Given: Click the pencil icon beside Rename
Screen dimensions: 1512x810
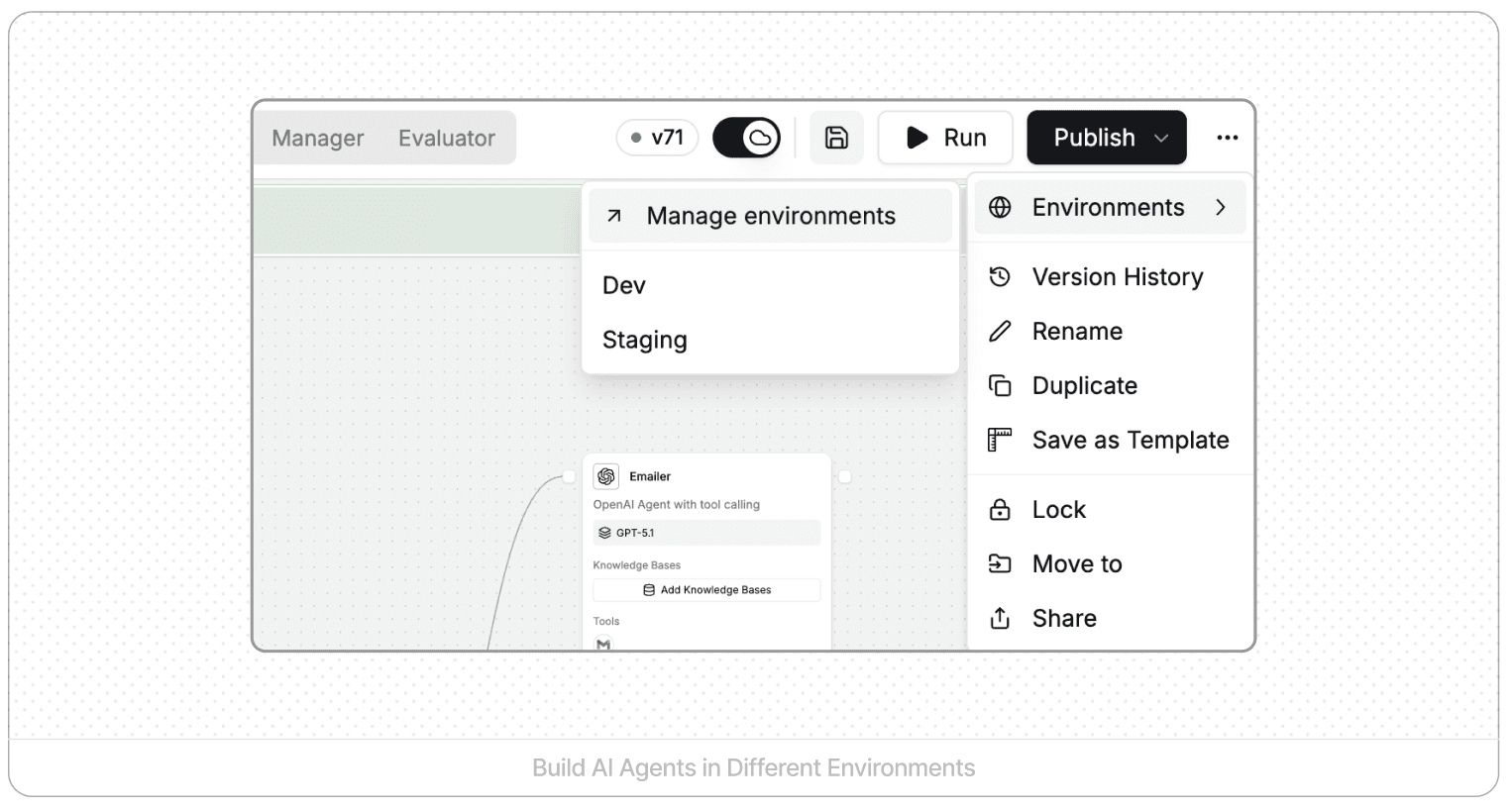Looking at the screenshot, I should point(1001,332).
